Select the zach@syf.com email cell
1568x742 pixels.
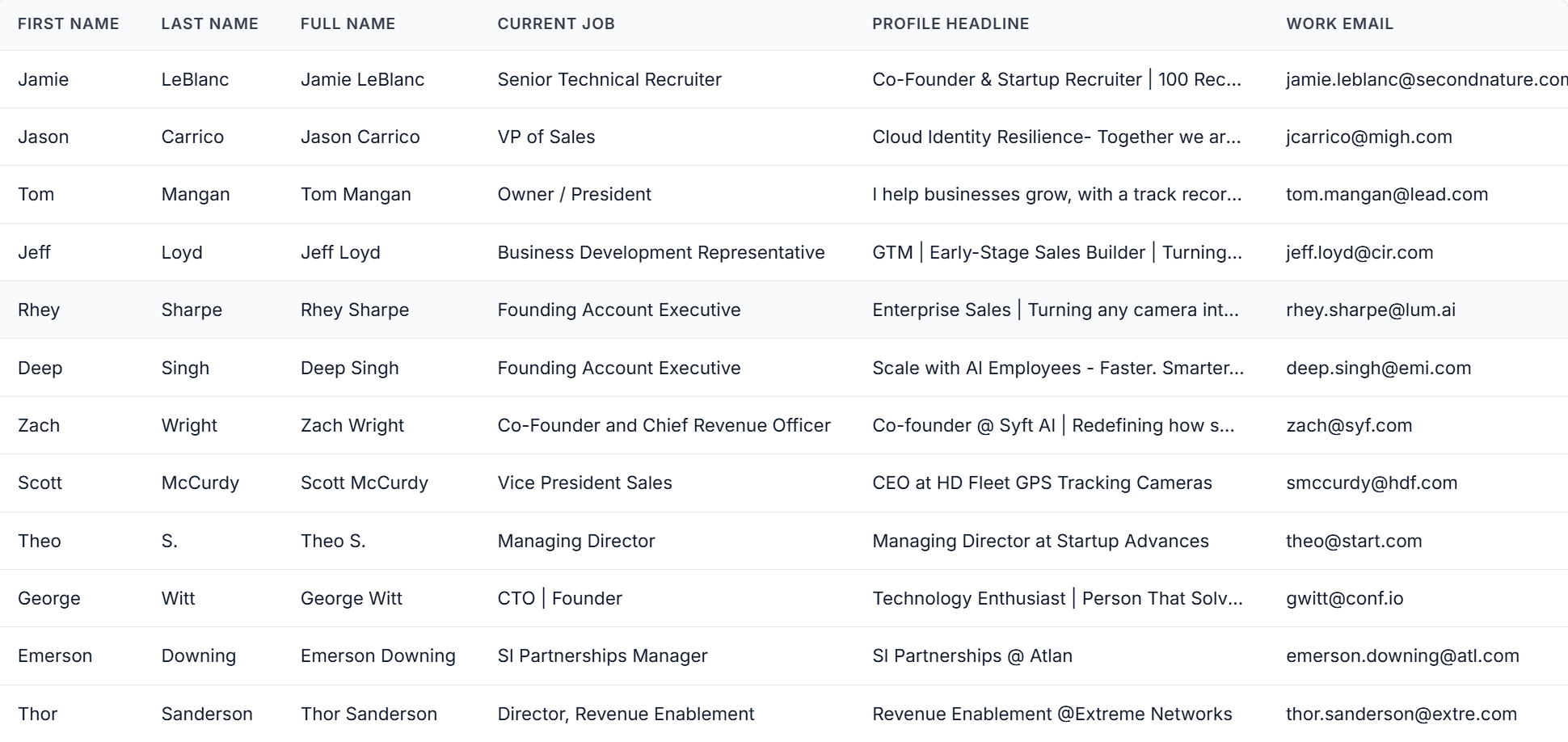[x=1348, y=426]
